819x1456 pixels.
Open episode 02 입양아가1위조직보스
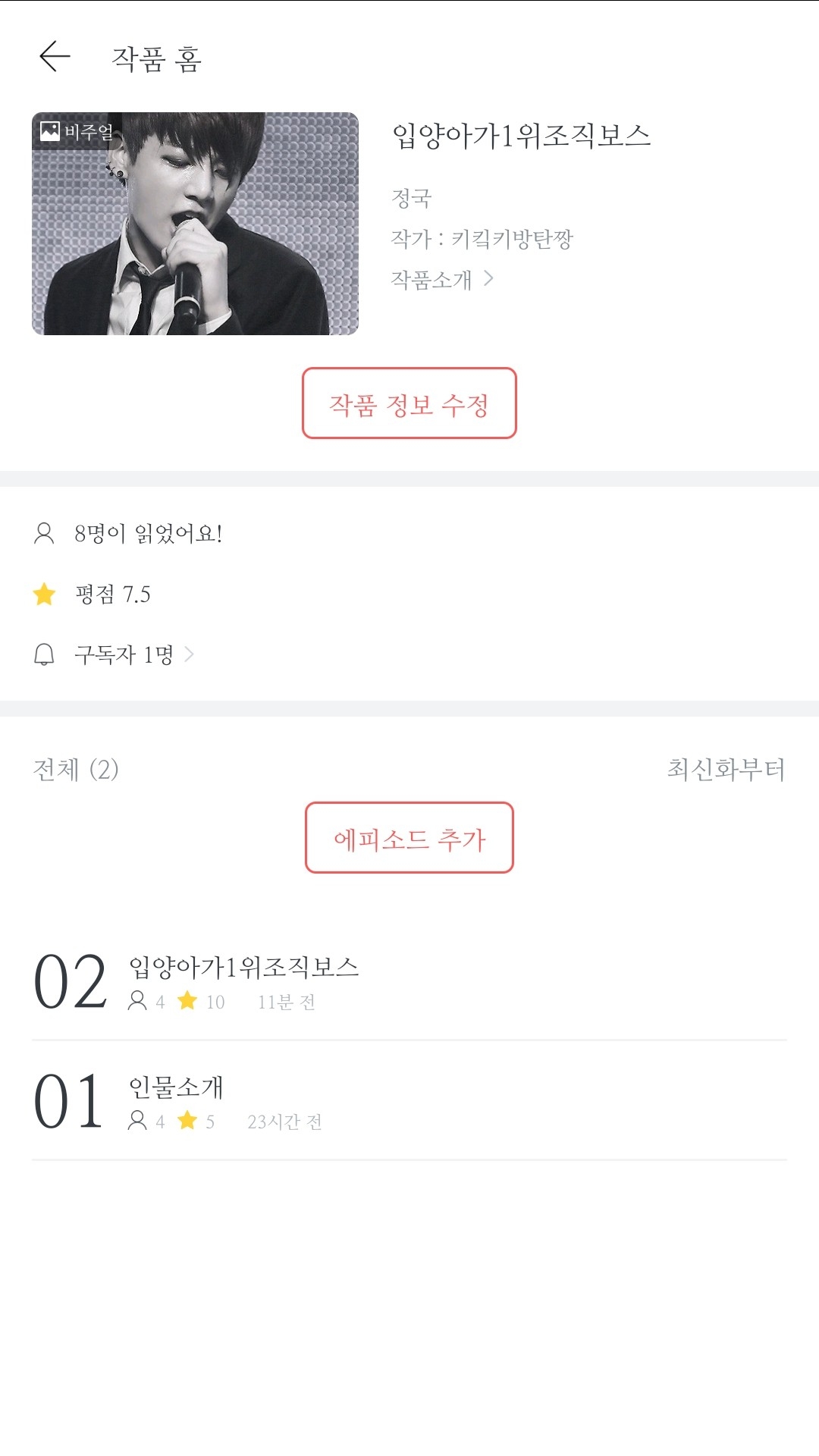point(243,968)
